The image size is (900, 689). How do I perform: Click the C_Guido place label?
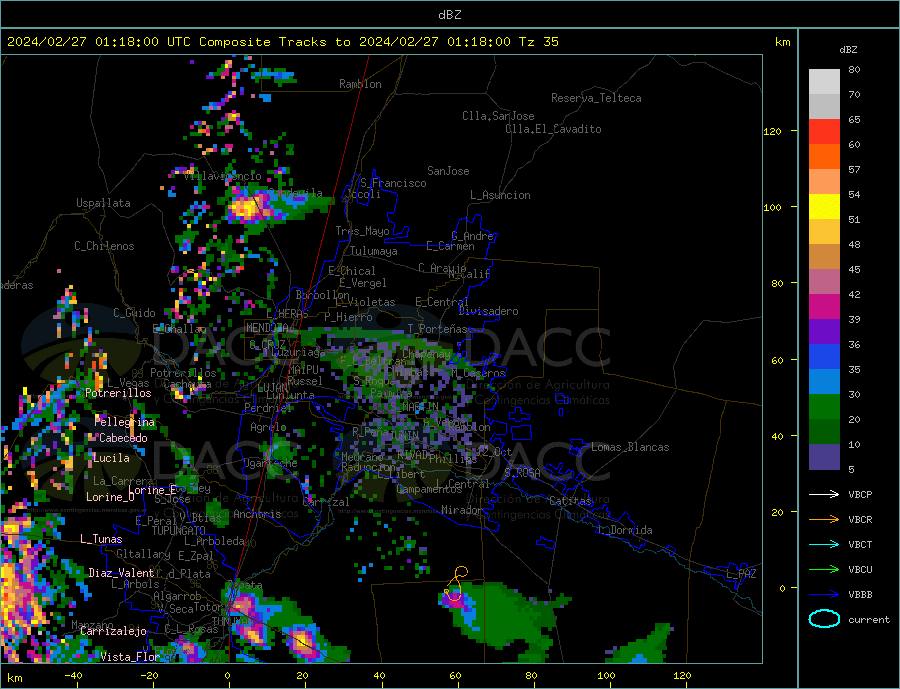point(134,313)
